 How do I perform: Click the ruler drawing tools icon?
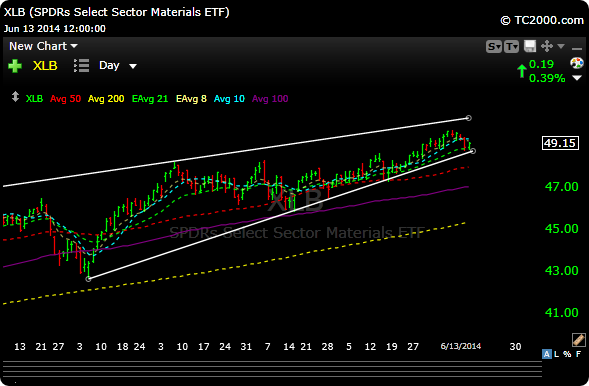pyautogui.click(x=578, y=339)
